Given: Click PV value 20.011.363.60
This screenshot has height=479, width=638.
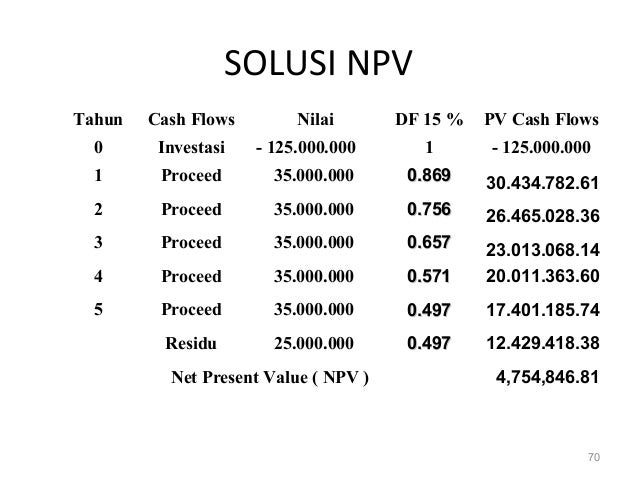Looking at the screenshot, I should (542, 276).
